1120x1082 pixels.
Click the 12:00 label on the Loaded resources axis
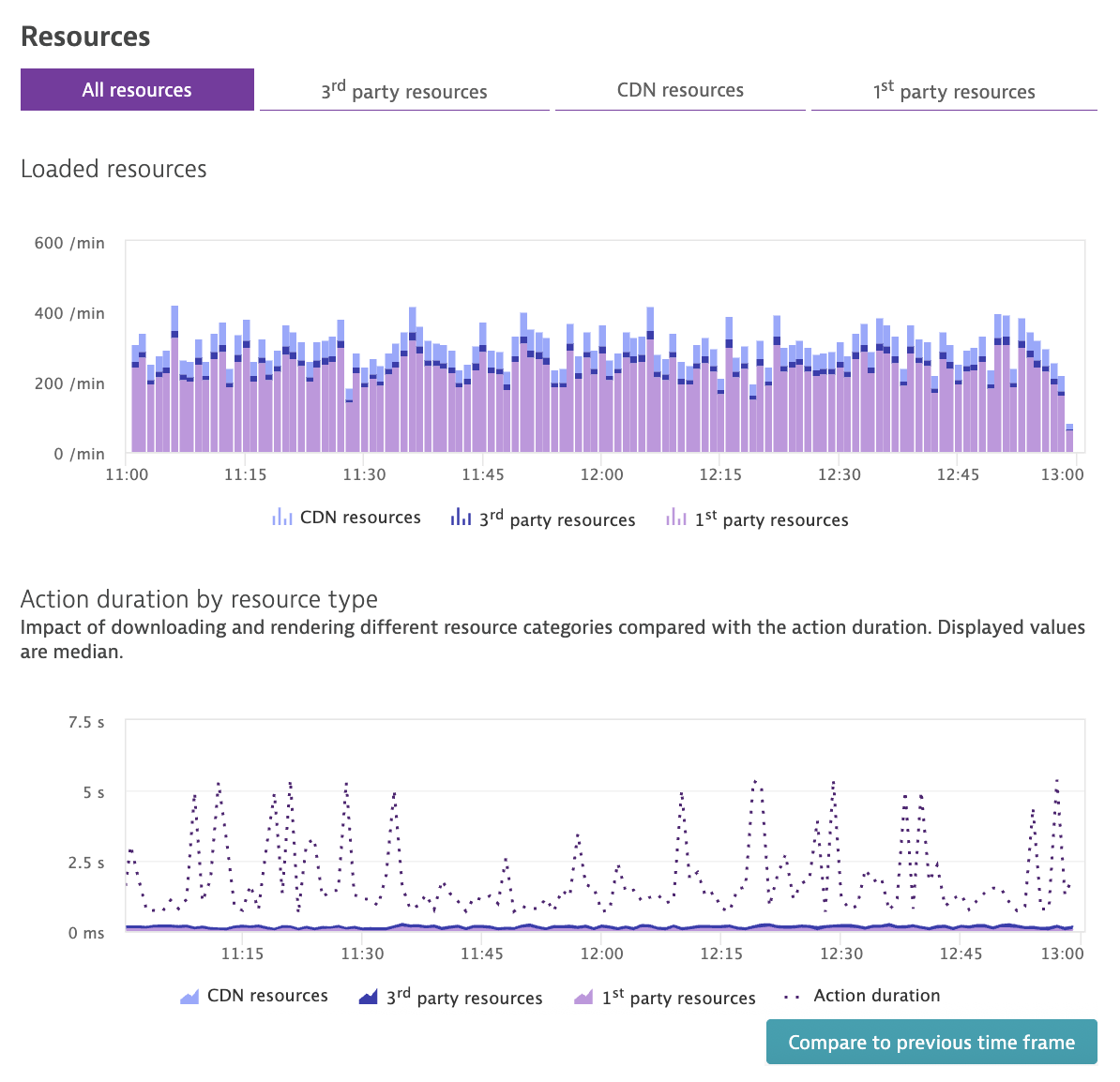point(602,474)
